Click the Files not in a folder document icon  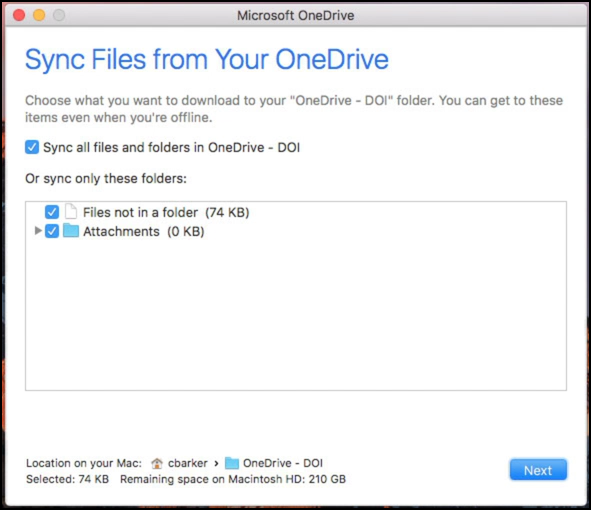(x=71, y=211)
